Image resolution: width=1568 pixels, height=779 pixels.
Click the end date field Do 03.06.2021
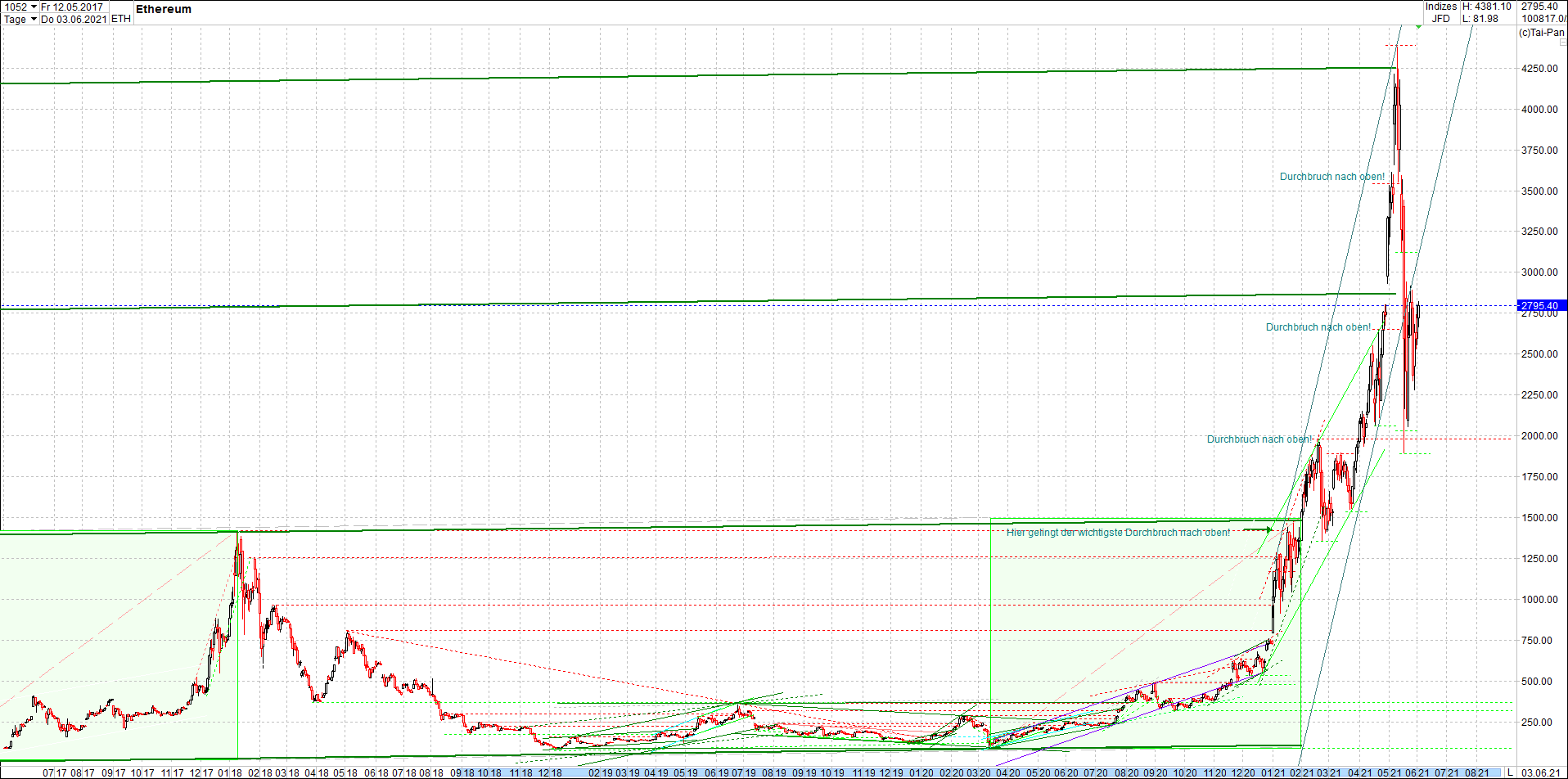pyautogui.click(x=74, y=19)
